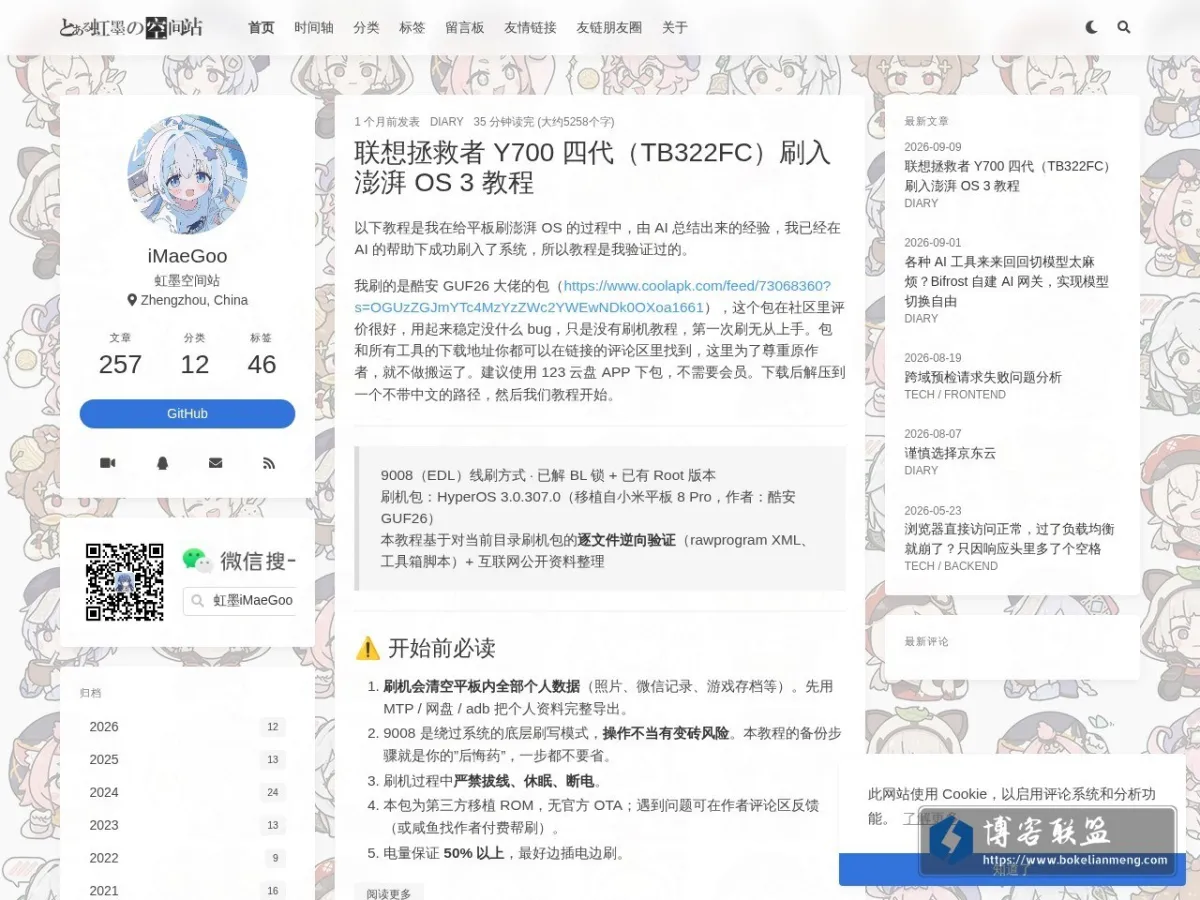Open 关于 navigation item
1200x900 pixels.
(x=675, y=28)
